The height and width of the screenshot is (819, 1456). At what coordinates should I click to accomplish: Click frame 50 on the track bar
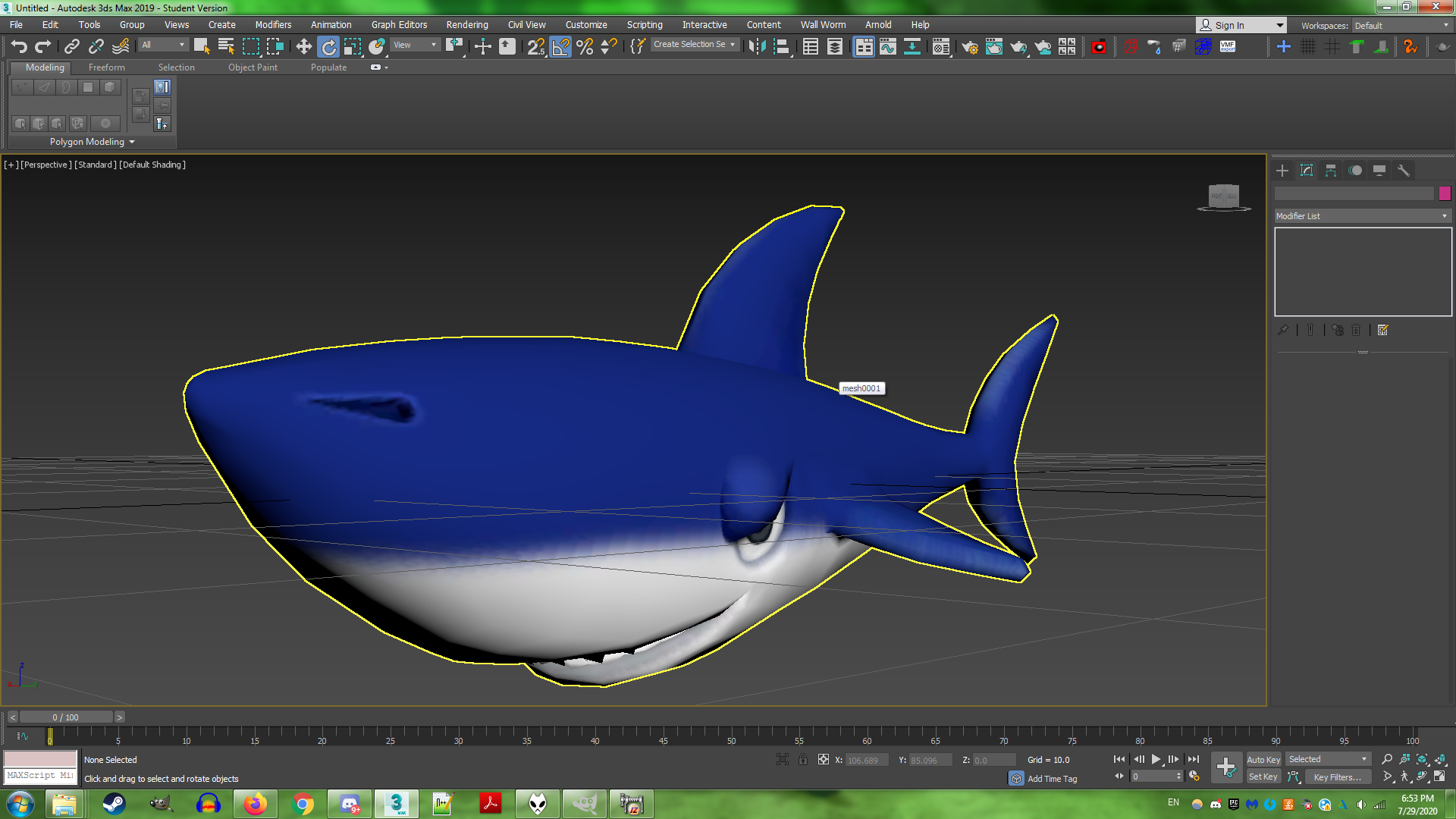pyautogui.click(x=731, y=735)
